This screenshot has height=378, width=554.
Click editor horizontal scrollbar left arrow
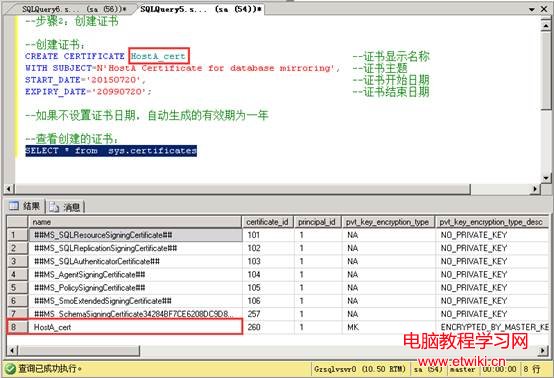coord(9,189)
